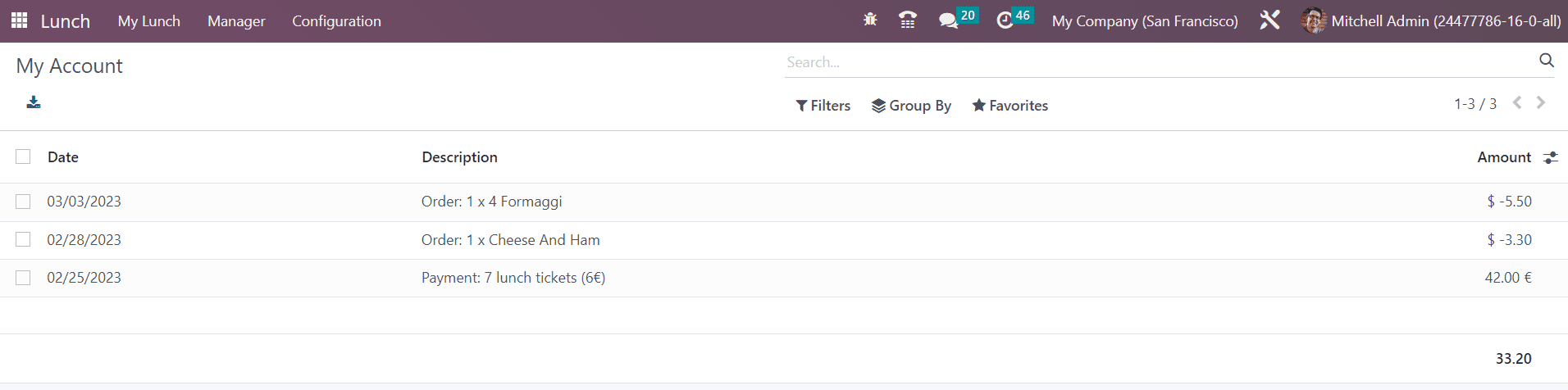This screenshot has width=1568, height=390.
Task: Open the Group By dropdown
Action: coord(911,106)
